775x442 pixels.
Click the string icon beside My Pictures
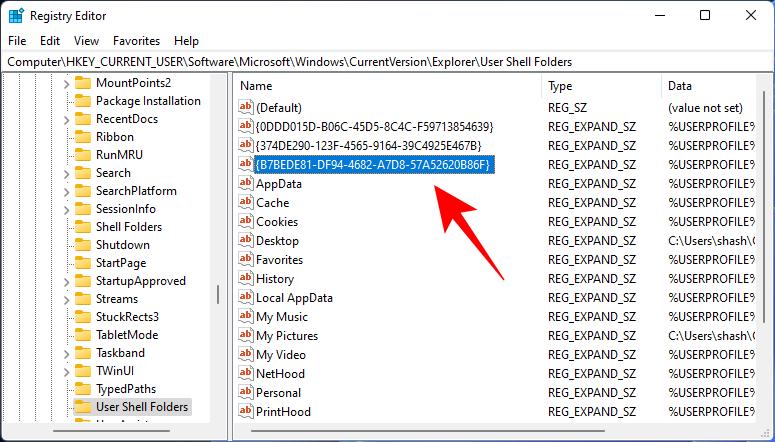pyautogui.click(x=246, y=336)
